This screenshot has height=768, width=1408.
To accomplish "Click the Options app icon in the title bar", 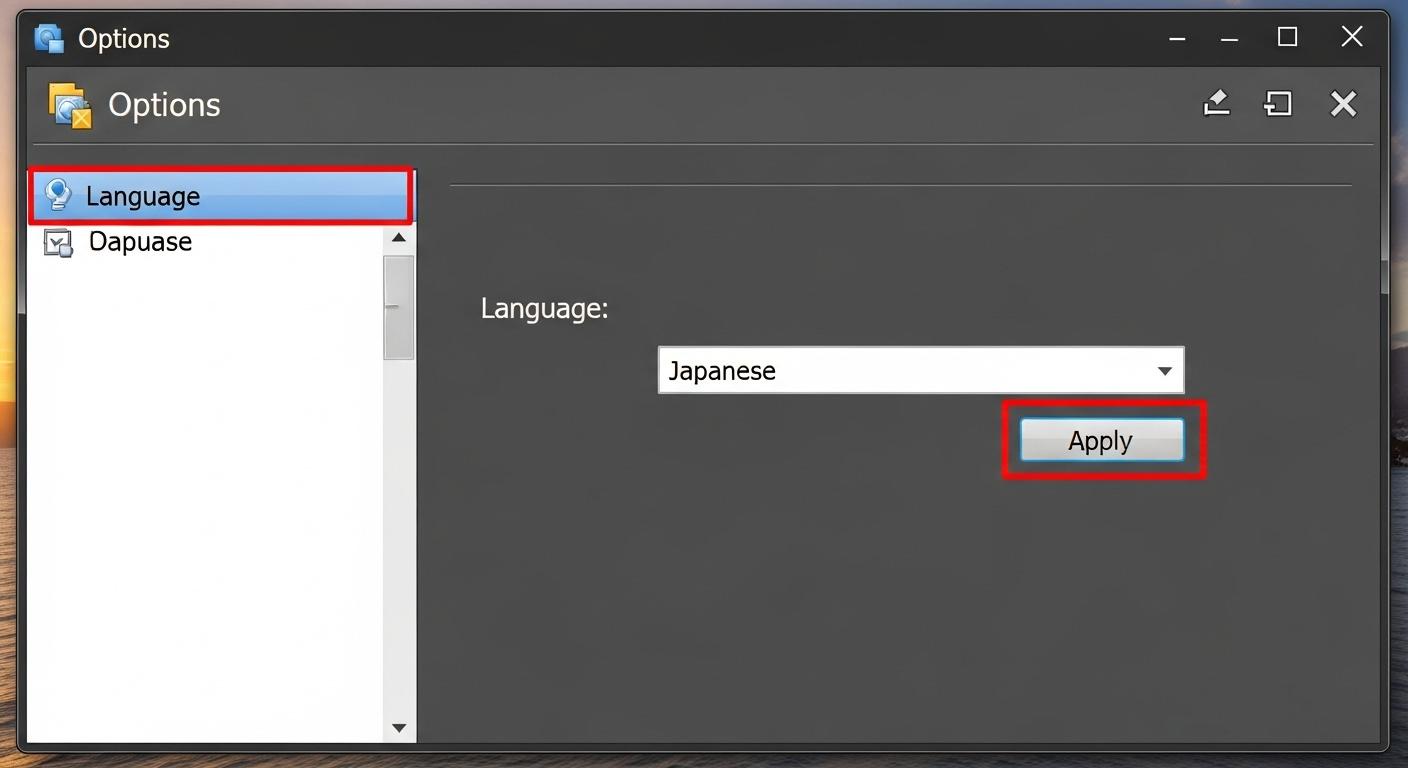I will coord(48,37).
